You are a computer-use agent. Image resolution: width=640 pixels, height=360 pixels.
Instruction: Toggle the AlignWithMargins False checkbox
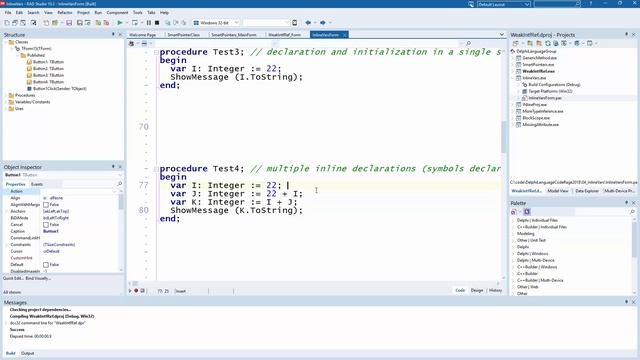(46, 205)
